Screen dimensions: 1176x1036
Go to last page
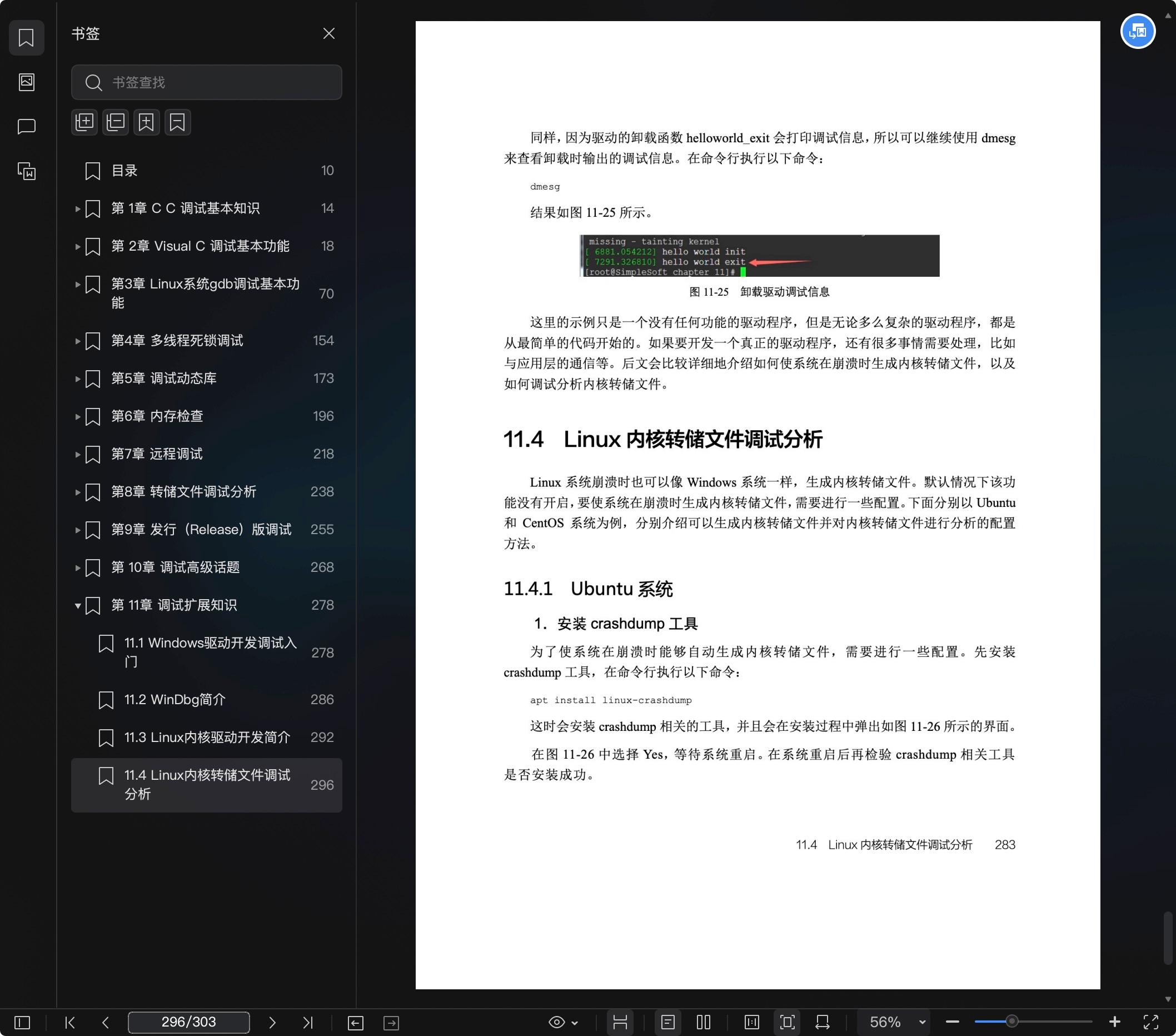pyautogui.click(x=308, y=1022)
